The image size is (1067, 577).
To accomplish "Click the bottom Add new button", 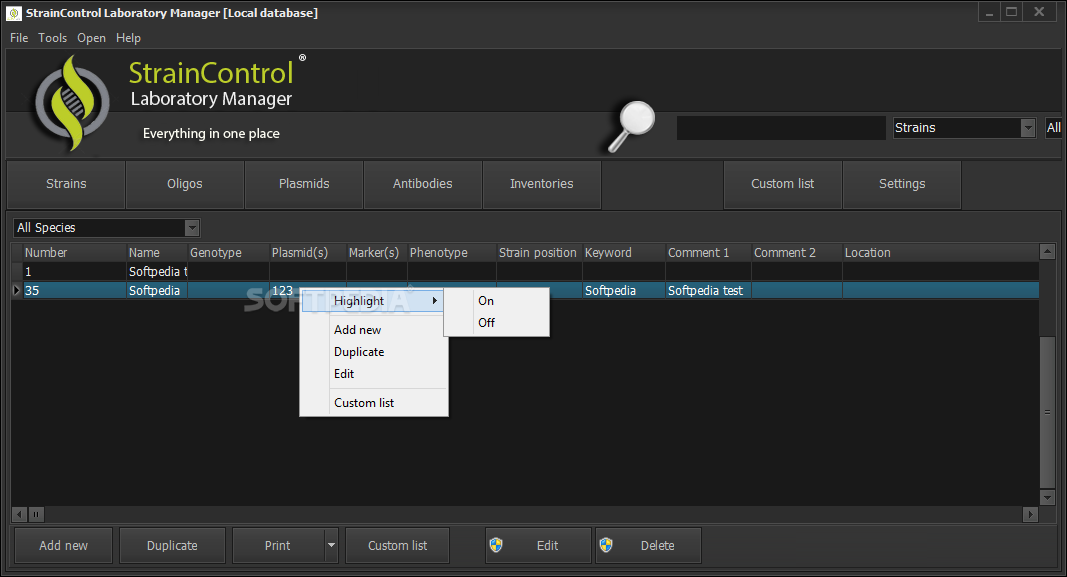I will coord(63,545).
